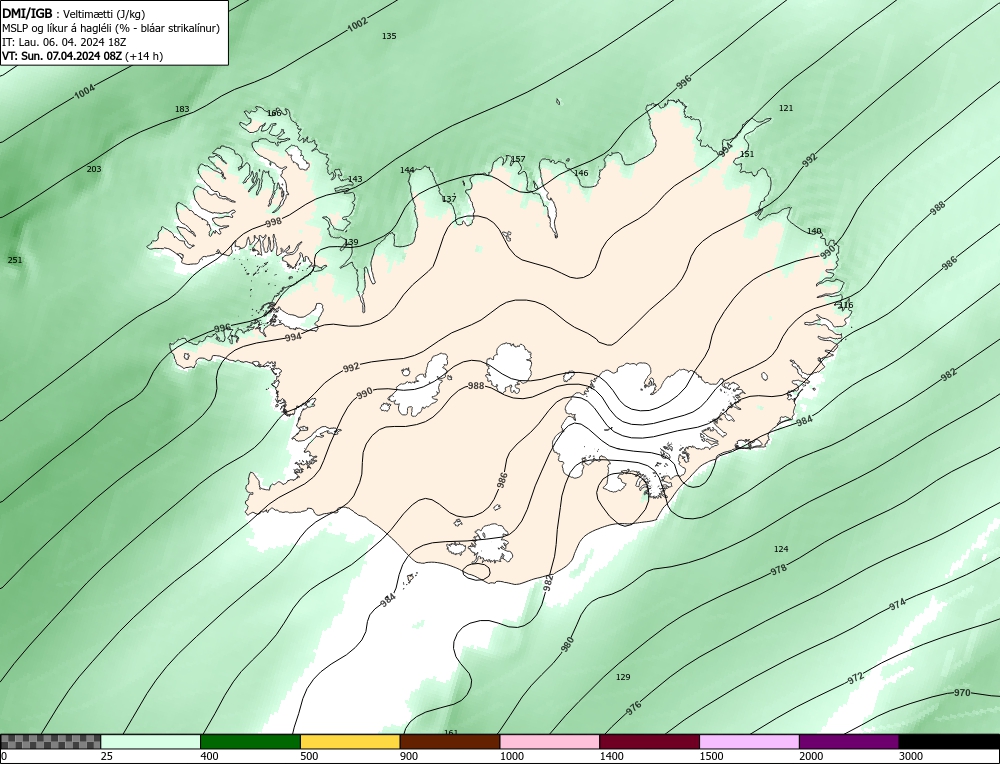Screen dimensions: 1000x764
Task: Click the legend scale value 3000
Action: click(909, 756)
